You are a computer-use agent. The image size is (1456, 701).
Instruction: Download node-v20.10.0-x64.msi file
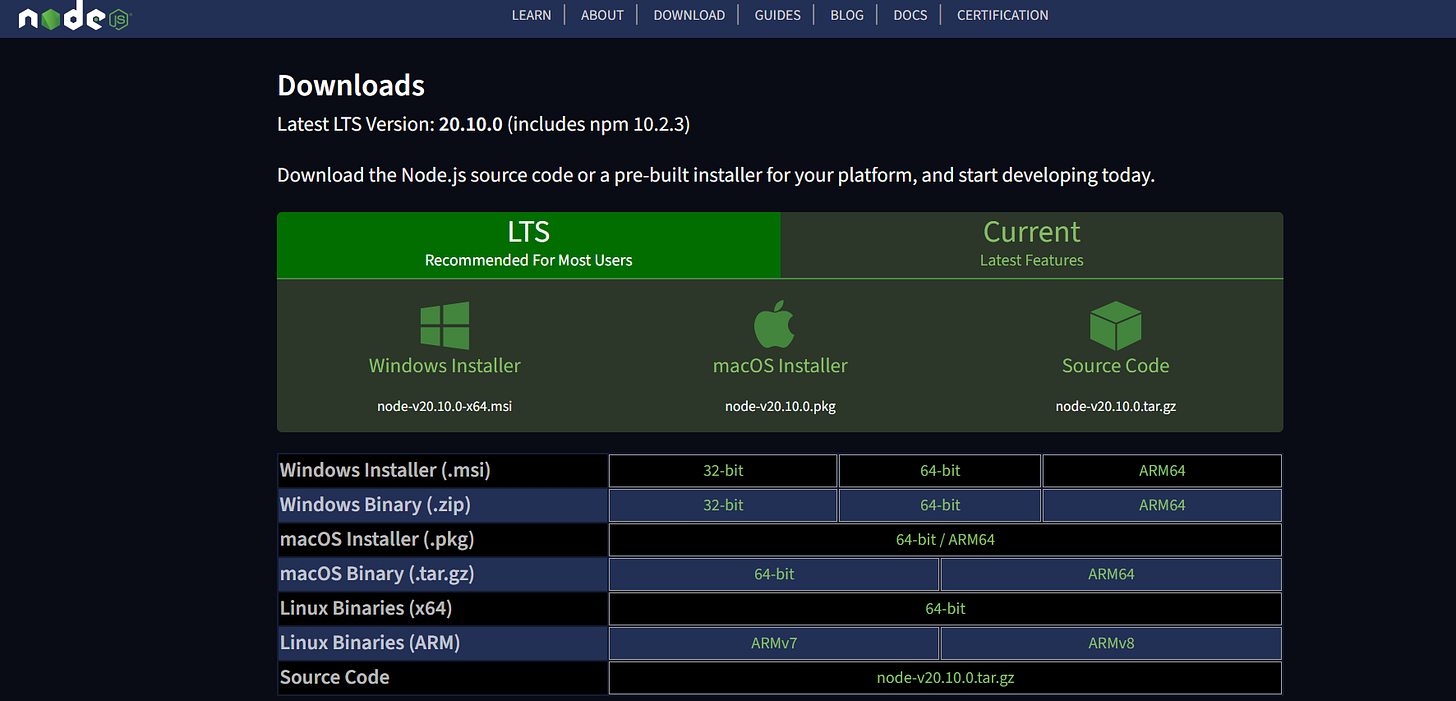[444, 406]
